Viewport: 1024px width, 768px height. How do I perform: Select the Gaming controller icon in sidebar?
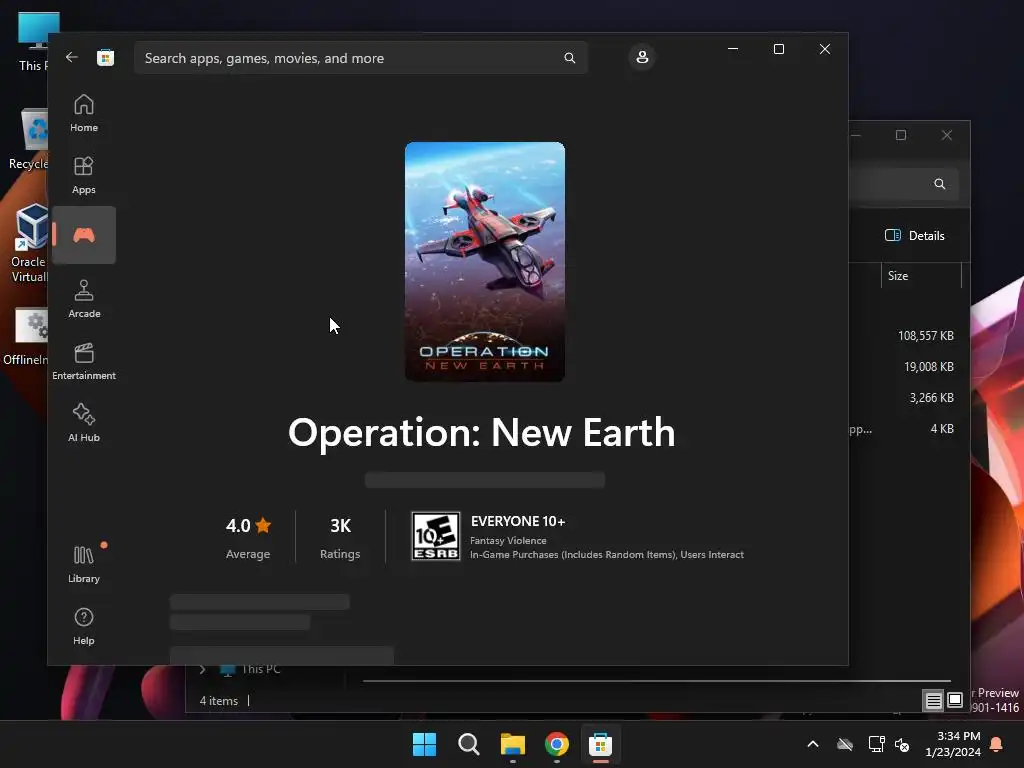coord(84,235)
